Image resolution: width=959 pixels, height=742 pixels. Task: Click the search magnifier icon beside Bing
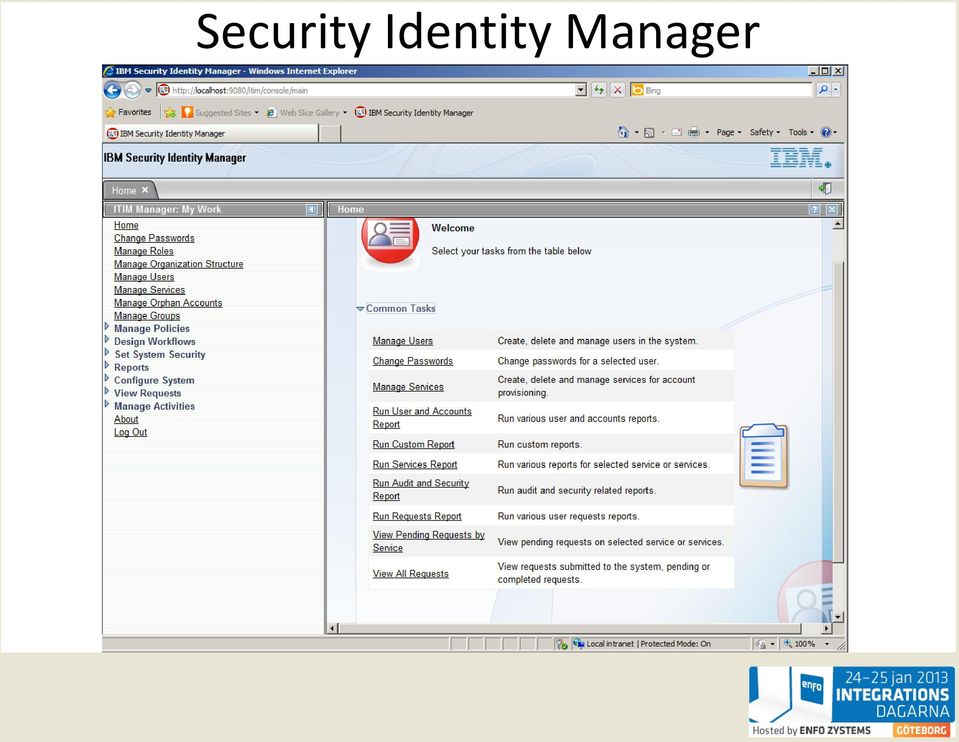coord(823,90)
